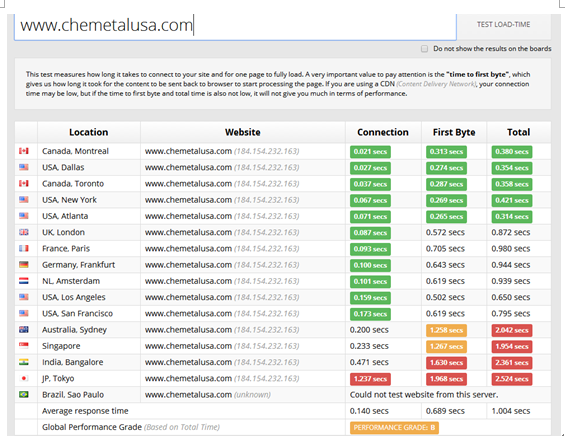Click the Japan flag for the Tokyo row

pos(24,378)
